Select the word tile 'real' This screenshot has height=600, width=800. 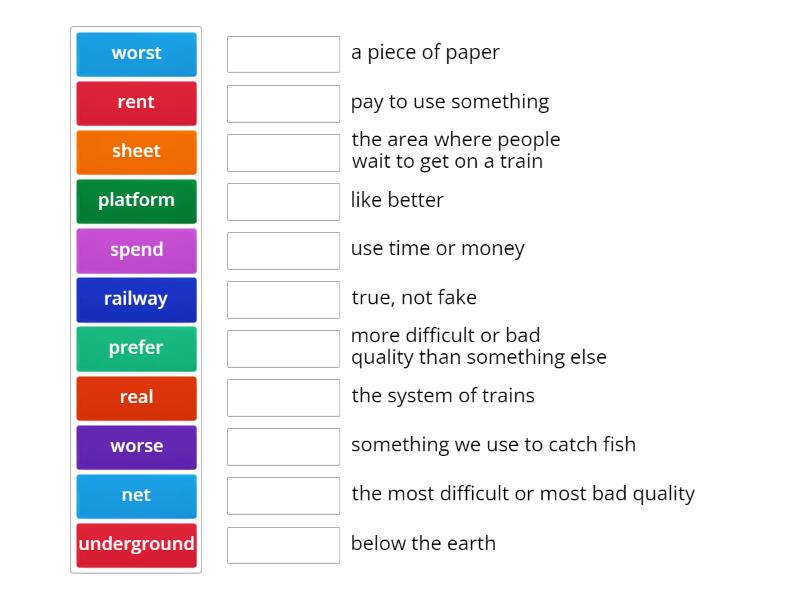tap(136, 397)
